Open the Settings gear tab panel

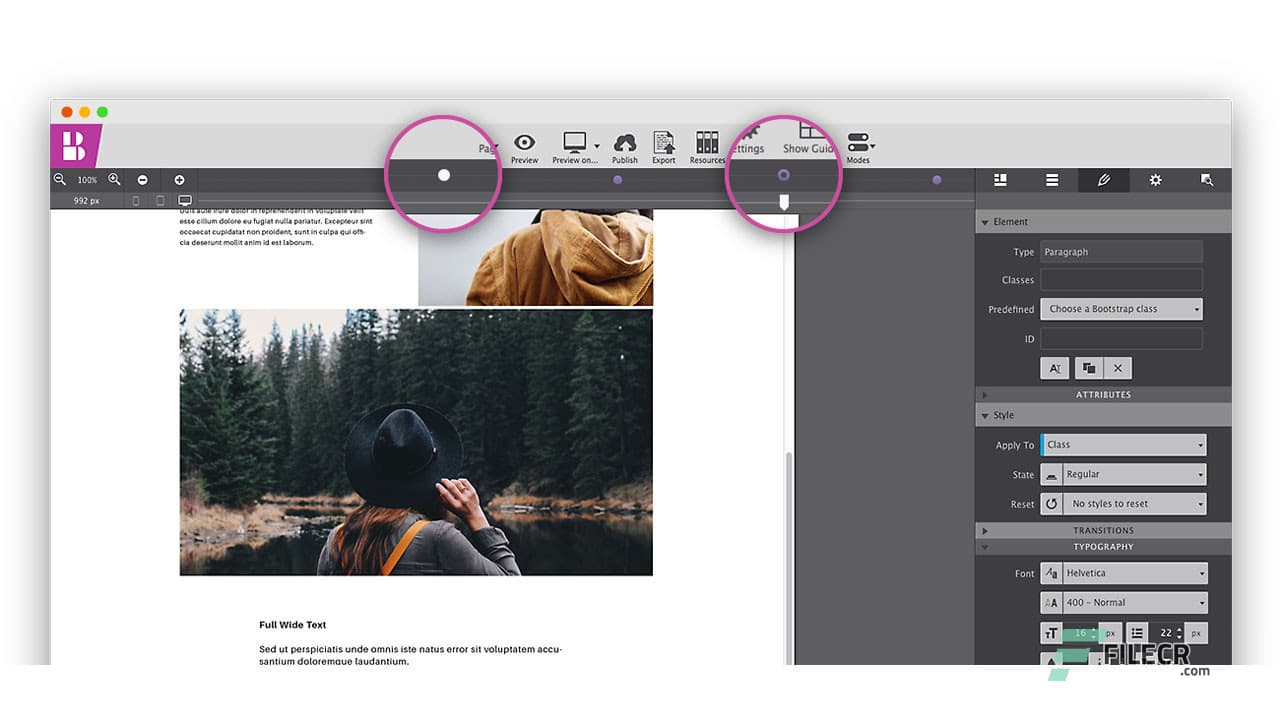[x=1155, y=180]
